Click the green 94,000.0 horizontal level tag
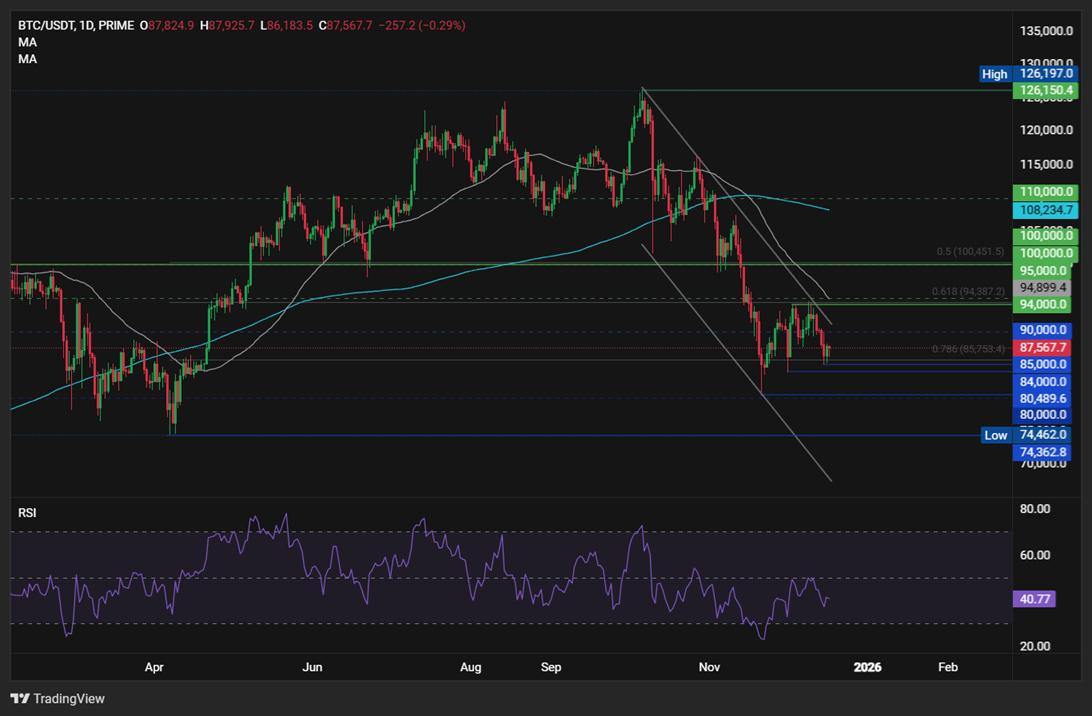Screen dimensions: 1092x716 [x=1043, y=303]
